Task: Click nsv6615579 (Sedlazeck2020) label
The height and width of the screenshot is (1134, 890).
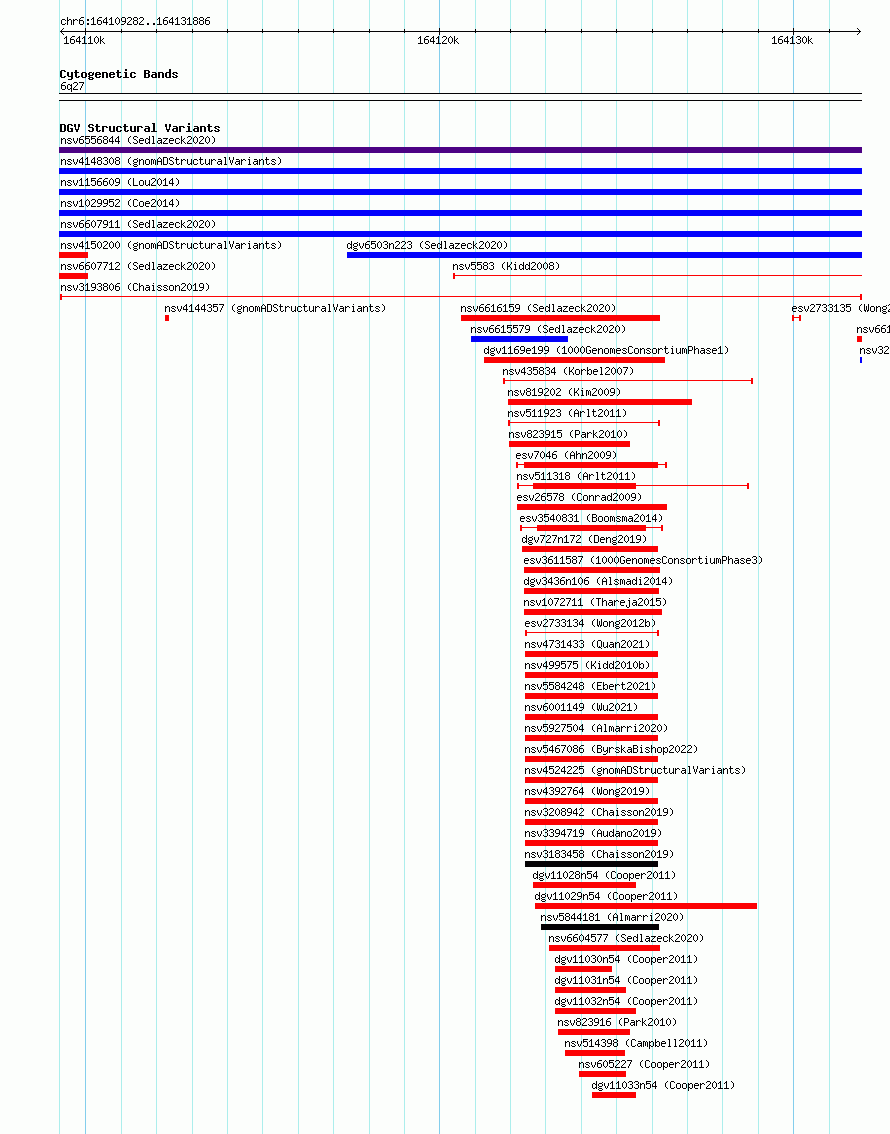Action: coord(548,329)
